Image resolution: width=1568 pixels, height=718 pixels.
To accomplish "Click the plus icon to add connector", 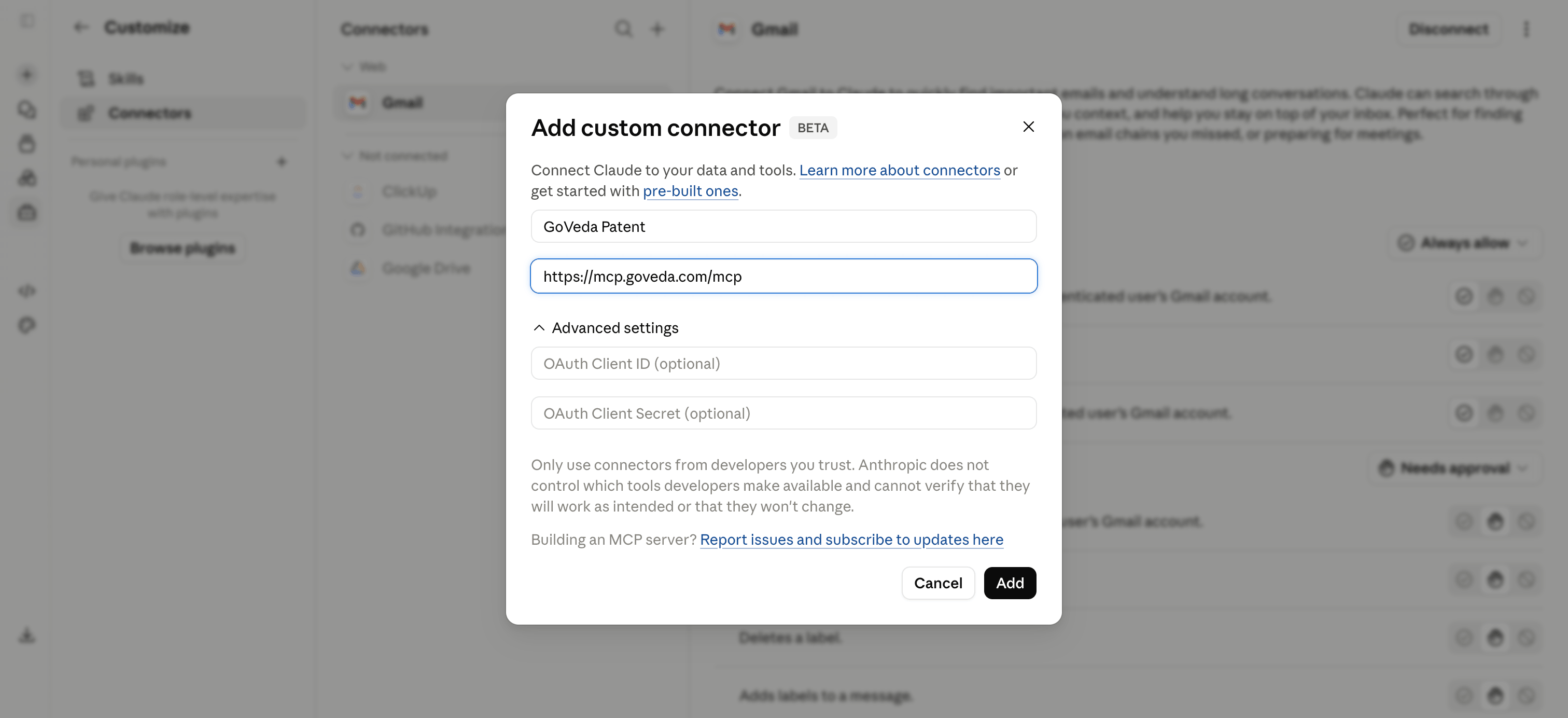I will tap(657, 29).
